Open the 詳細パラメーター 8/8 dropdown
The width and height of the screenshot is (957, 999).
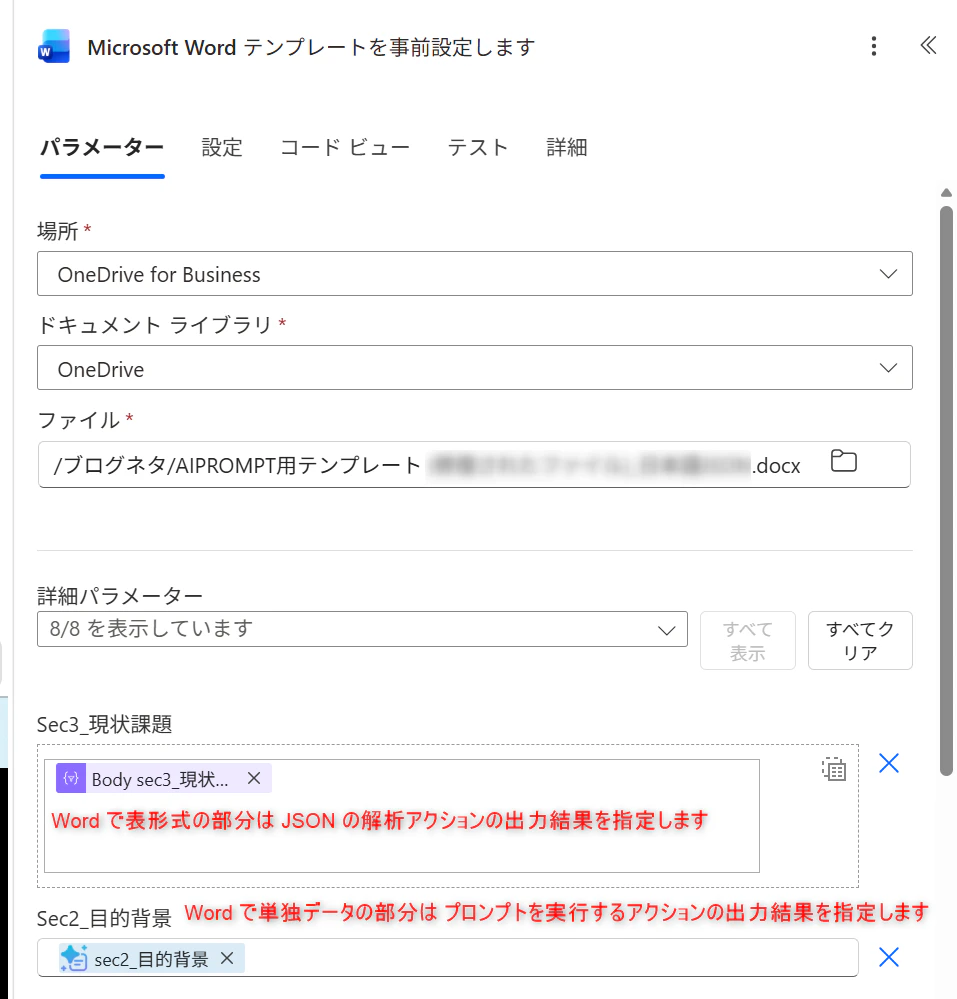[x=362, y=629]
